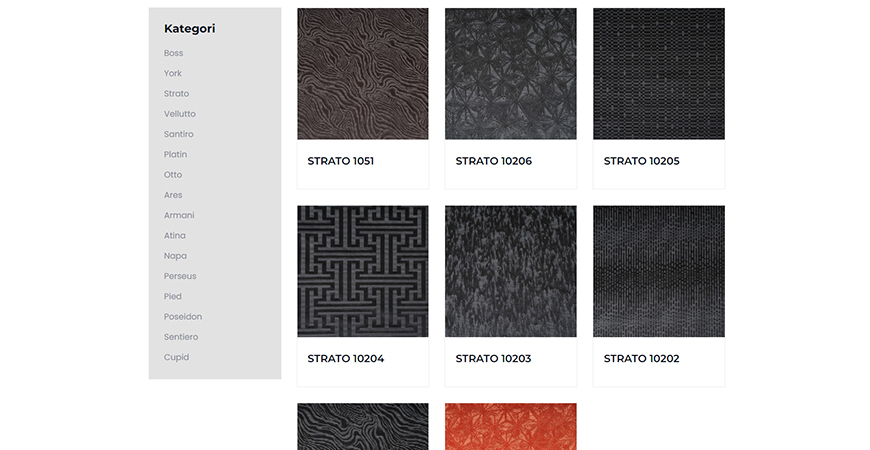
Task: Choose the Otto category
Action: tap(173, 175)
